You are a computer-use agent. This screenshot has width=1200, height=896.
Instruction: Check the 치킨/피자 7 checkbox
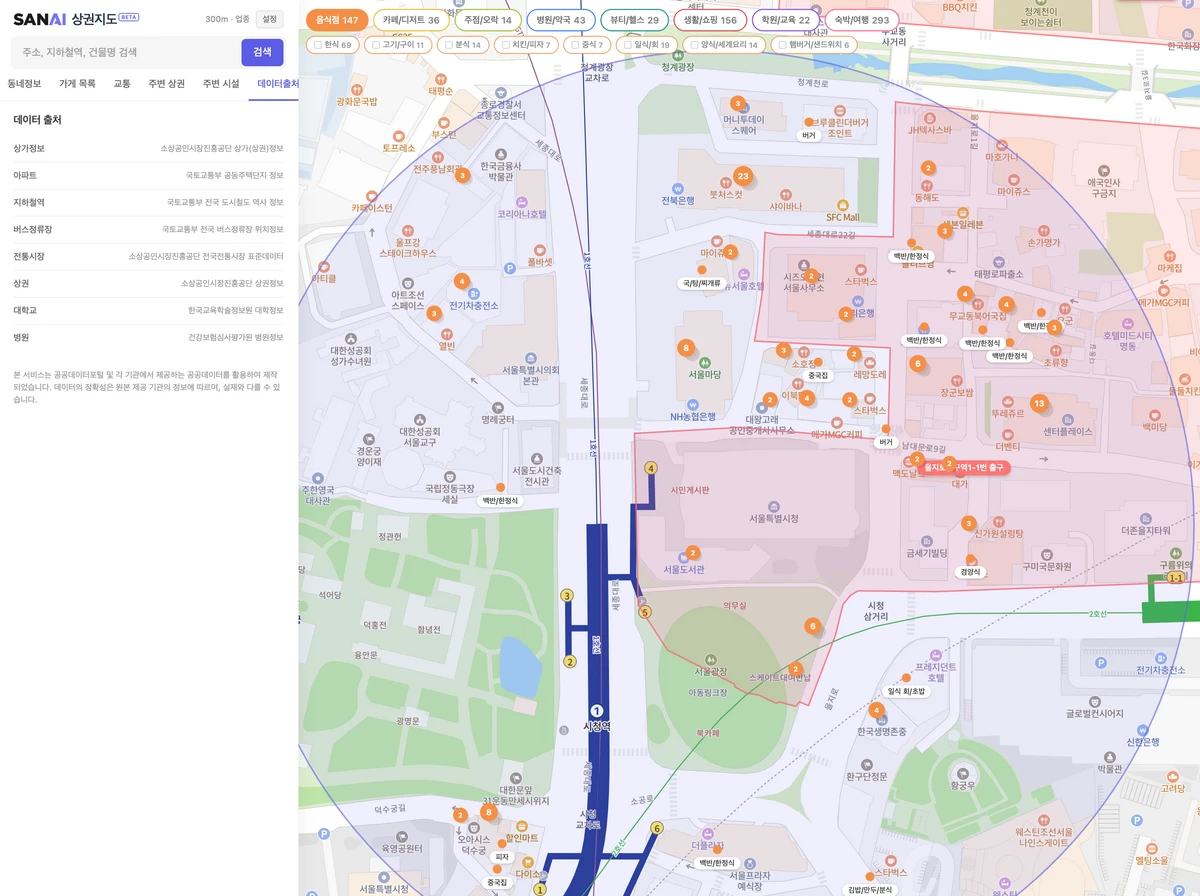click(x=505, y=45)
